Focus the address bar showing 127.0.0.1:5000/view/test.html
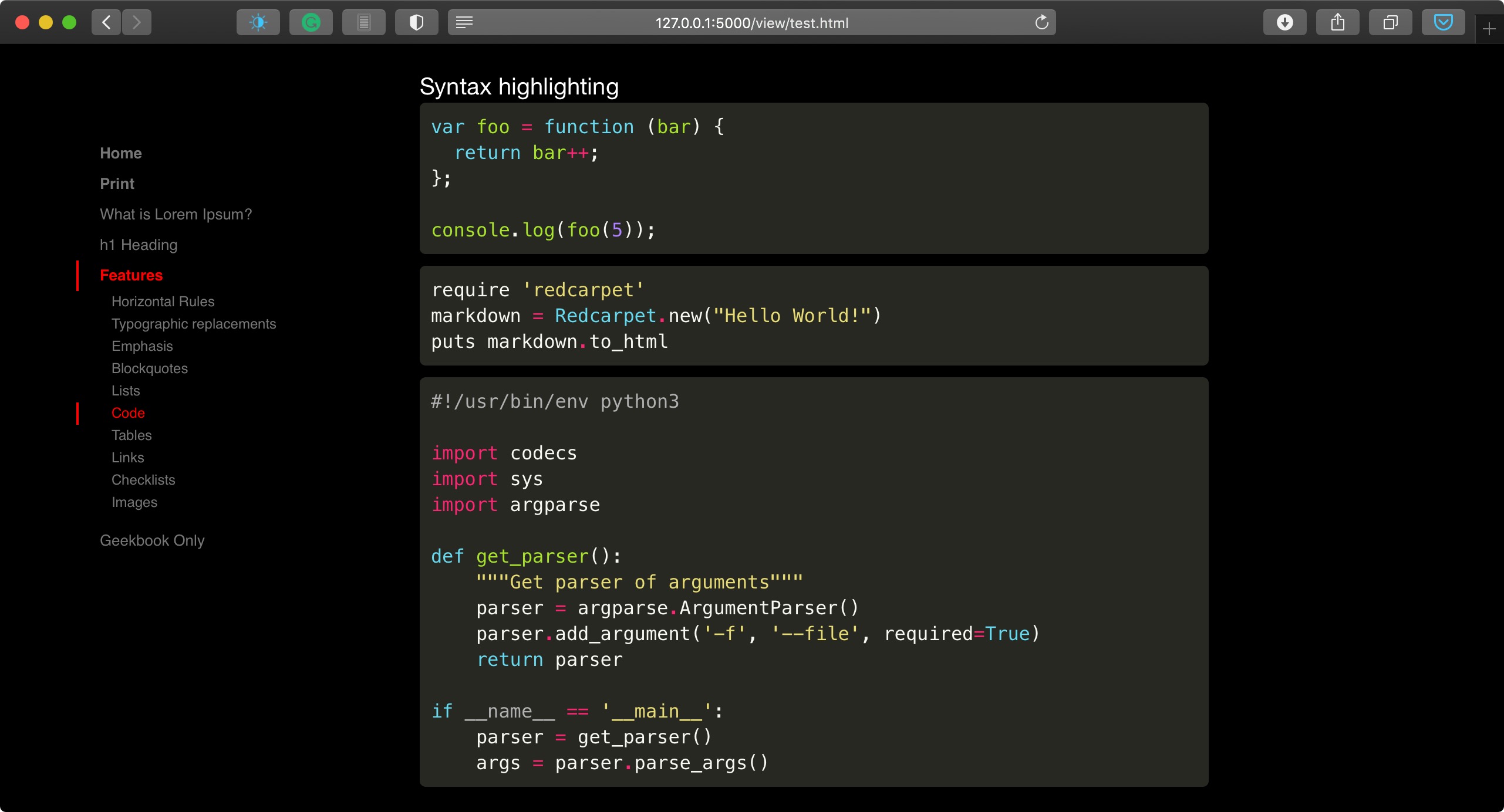The width and height of the screenshot is (1504, 812). coord(752,22)
